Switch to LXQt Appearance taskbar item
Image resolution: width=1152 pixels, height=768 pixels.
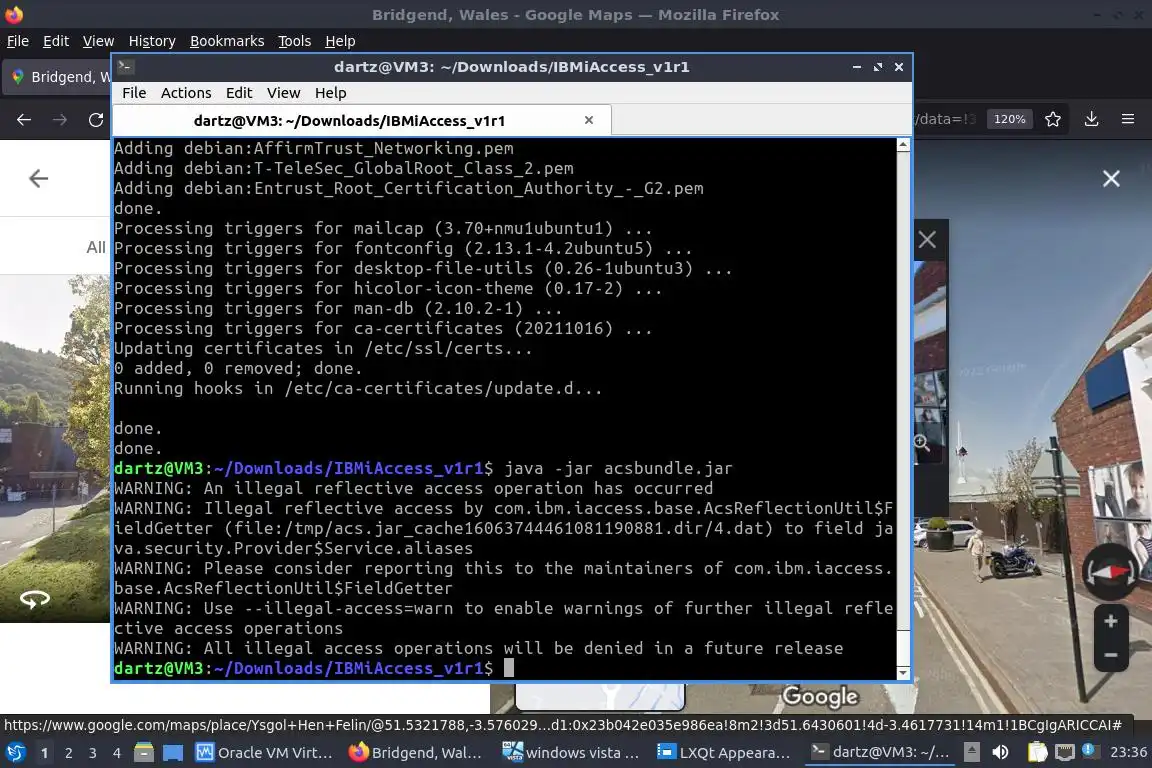(x=724, y=753)
